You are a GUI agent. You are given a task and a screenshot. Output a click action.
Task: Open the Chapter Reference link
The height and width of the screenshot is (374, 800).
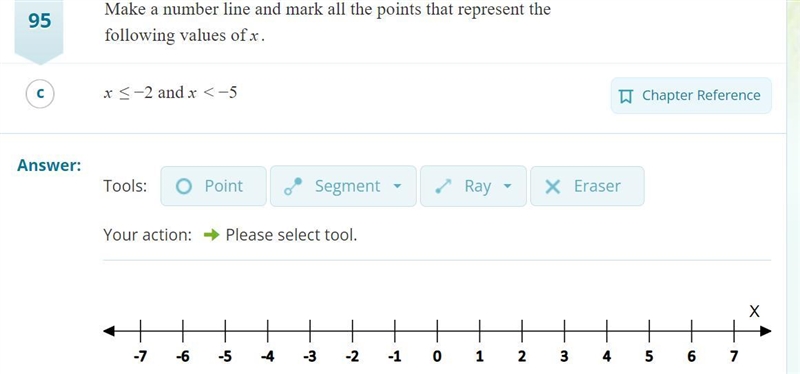point(691,95)
